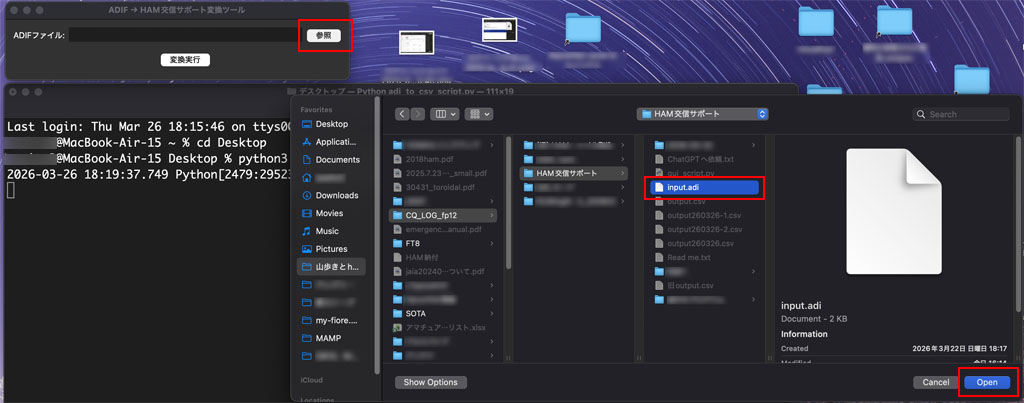Select the Movies folder in sidebar

[x=328, y=213]
